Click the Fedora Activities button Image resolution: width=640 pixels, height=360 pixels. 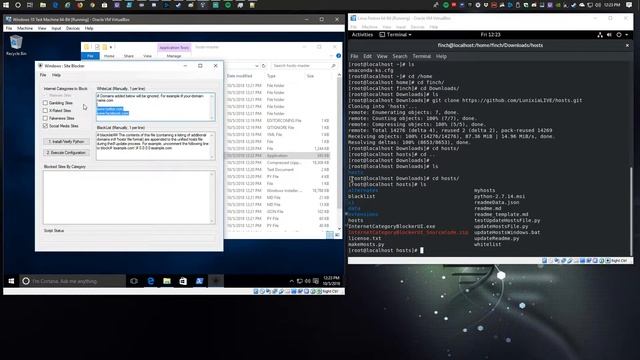[x=362, y=35]
